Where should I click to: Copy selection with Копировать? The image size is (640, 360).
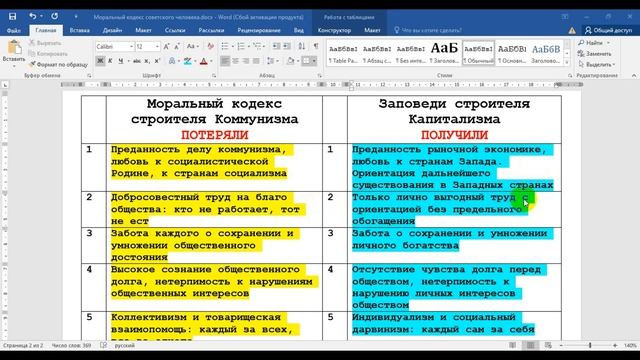click(48, 53)
